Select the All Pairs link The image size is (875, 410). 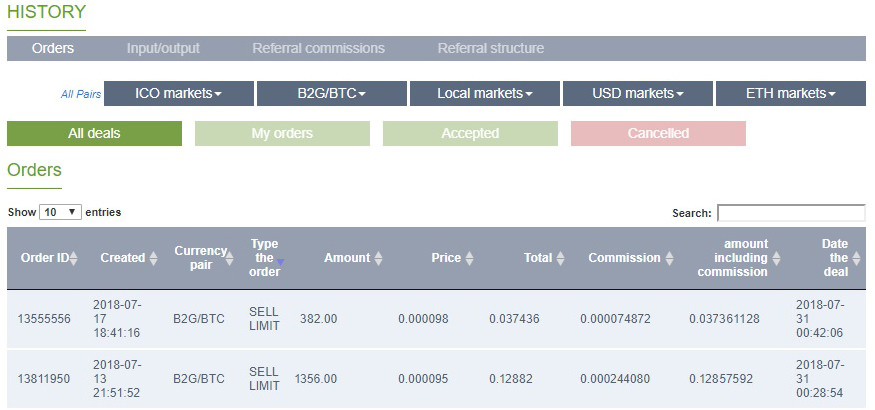coord(81,94)
